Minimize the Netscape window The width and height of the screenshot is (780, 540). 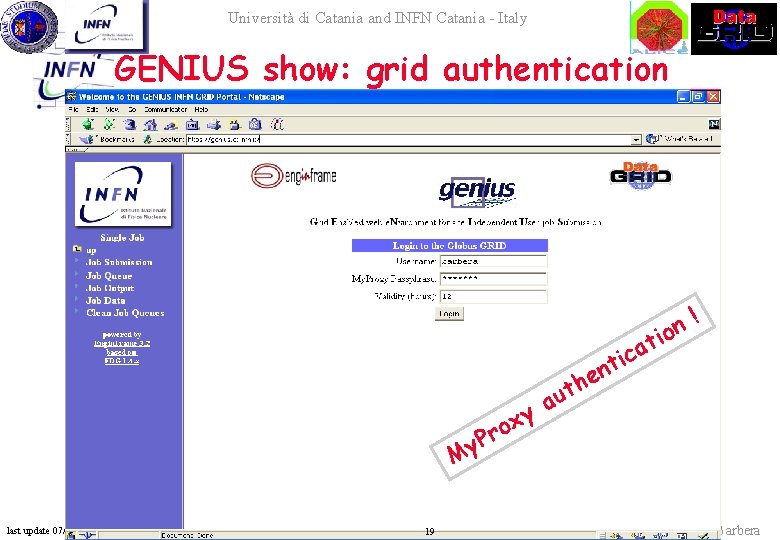[683, 96]
